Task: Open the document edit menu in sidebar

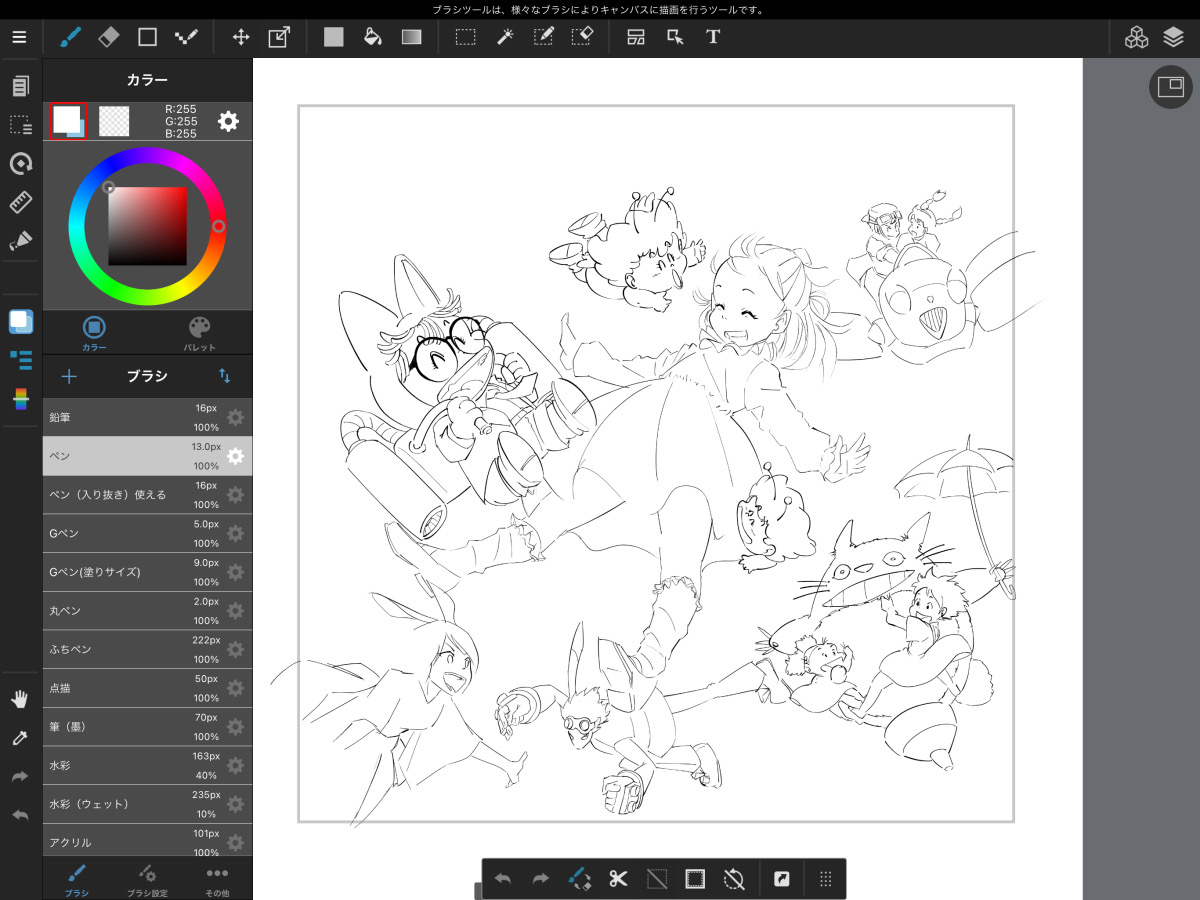Action: (x=20, y=86)
